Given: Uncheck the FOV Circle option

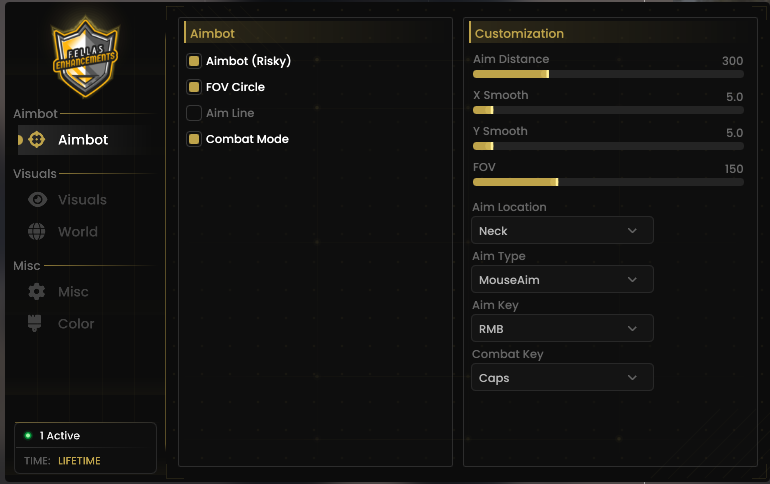Looking at the screenshot, I should click(194, 87).
